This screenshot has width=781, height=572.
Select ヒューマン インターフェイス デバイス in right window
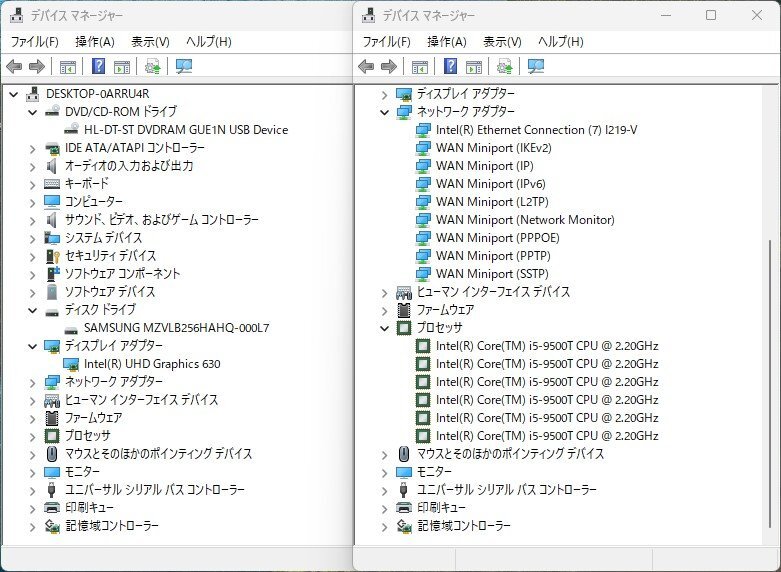493,291
